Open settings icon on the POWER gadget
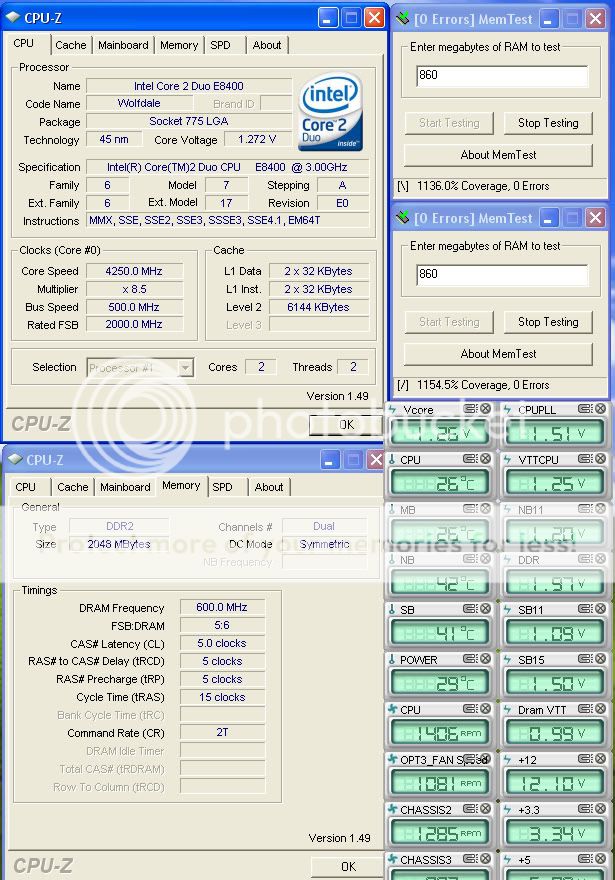The width and height of the screenshot is (615, 880). (x=470, y=658)
